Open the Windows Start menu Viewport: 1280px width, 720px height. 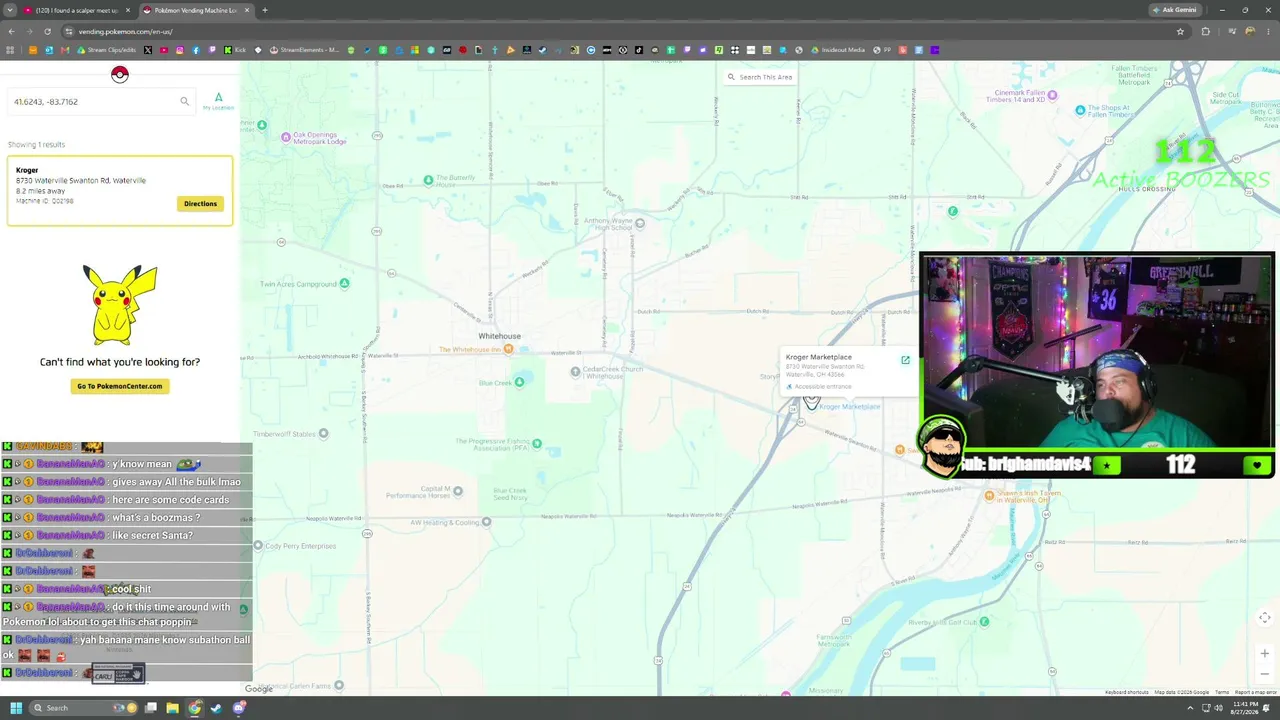click(x=15, y=708)
